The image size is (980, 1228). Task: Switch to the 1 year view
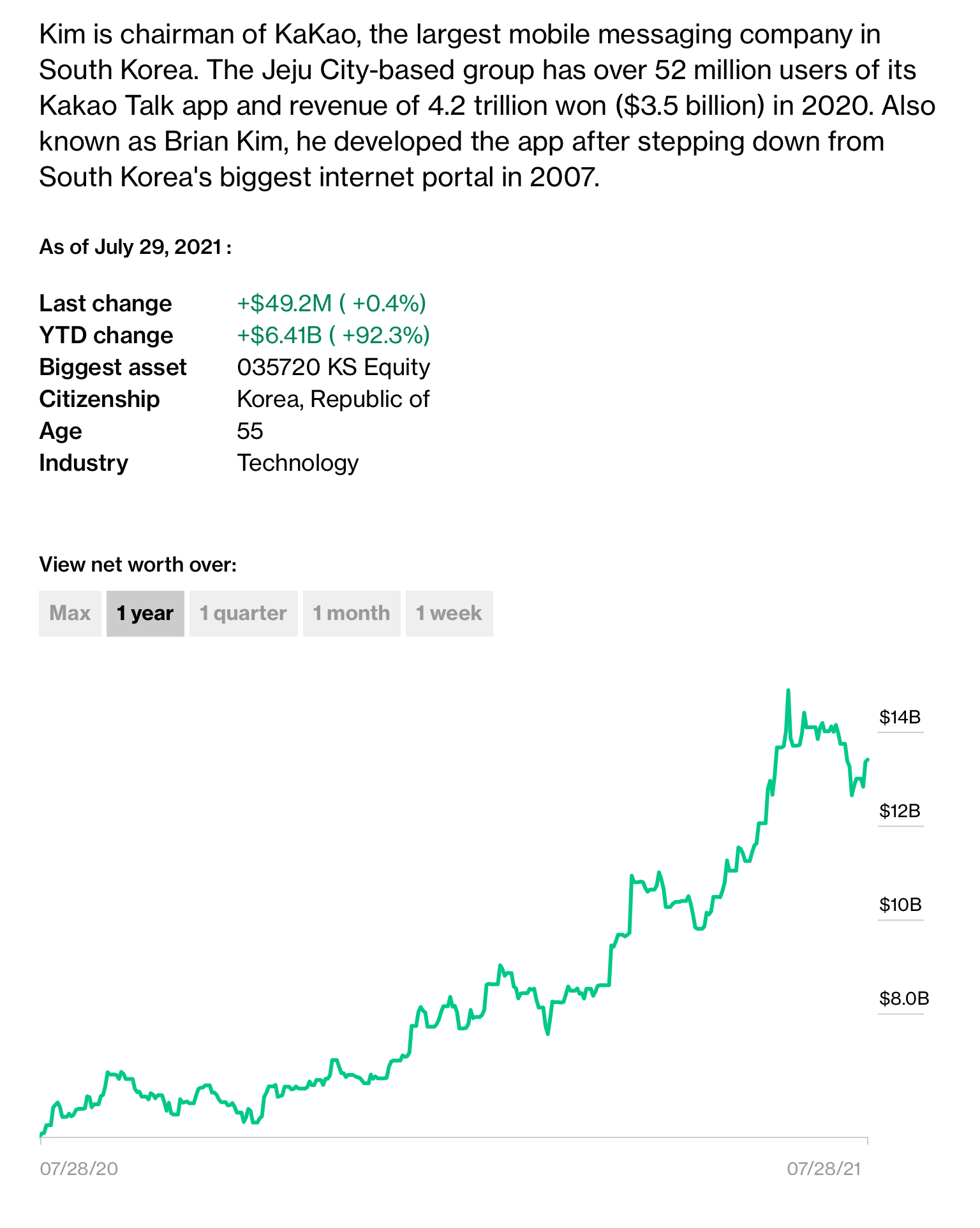145,613
